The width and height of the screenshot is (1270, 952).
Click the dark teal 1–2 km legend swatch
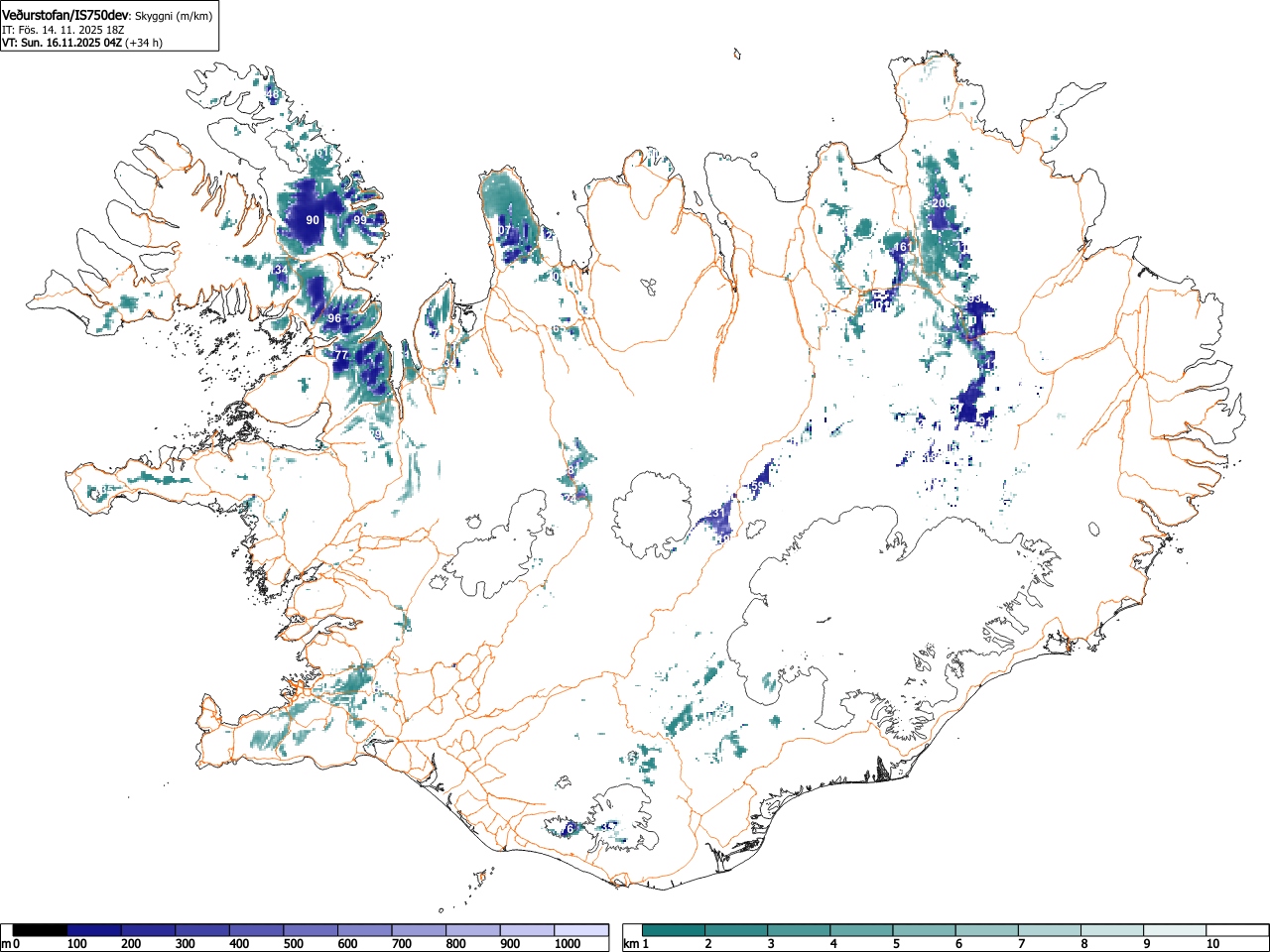pyautogui.click(x=674, y=930)
